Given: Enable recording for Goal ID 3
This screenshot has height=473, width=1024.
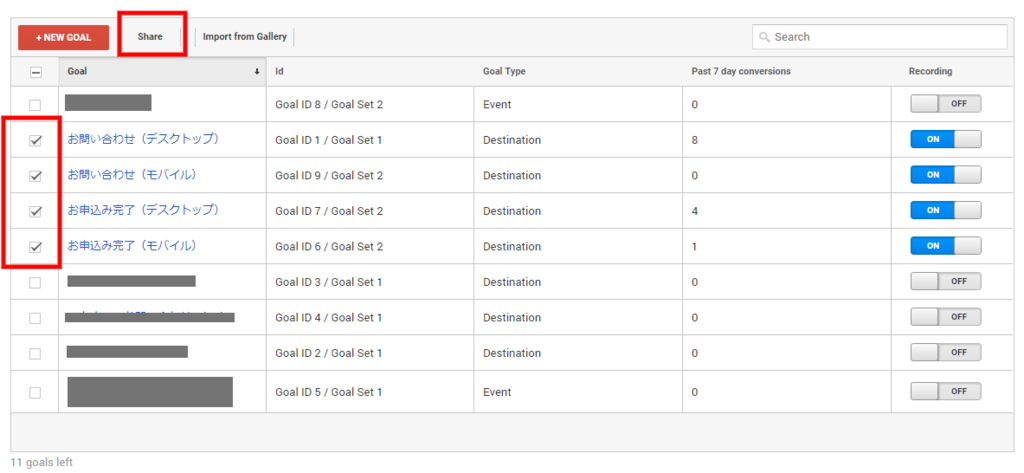Looking at the screenshot, I should click(x=946, y=282).
